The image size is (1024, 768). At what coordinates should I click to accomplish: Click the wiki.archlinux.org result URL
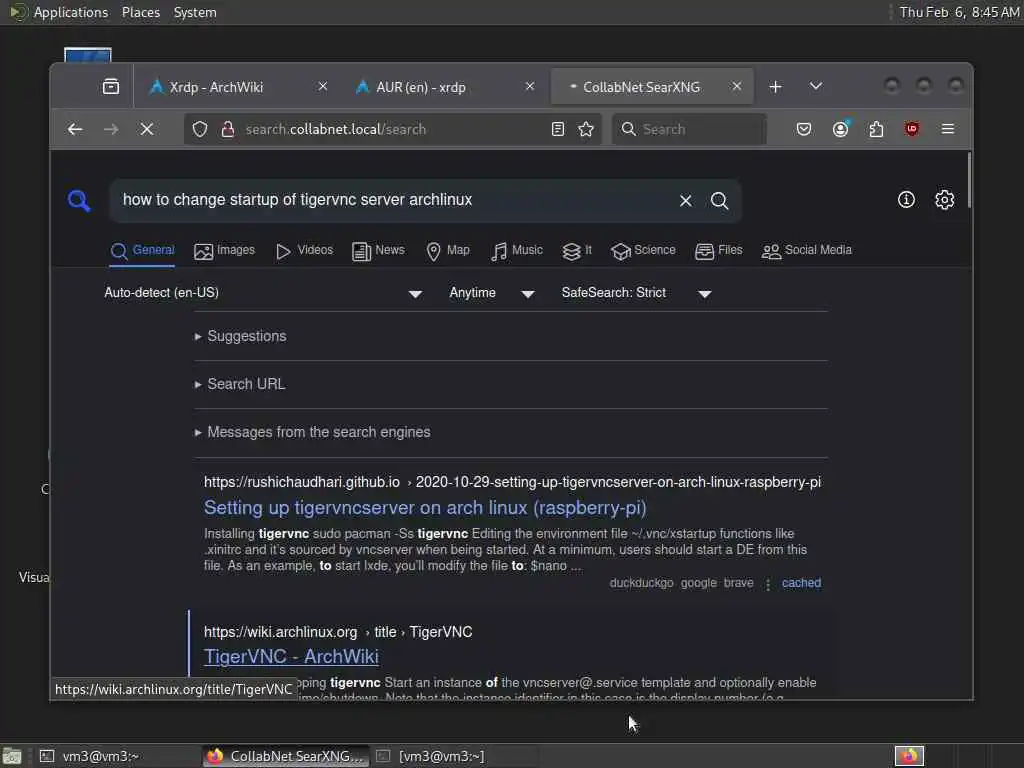pos(338,632)
